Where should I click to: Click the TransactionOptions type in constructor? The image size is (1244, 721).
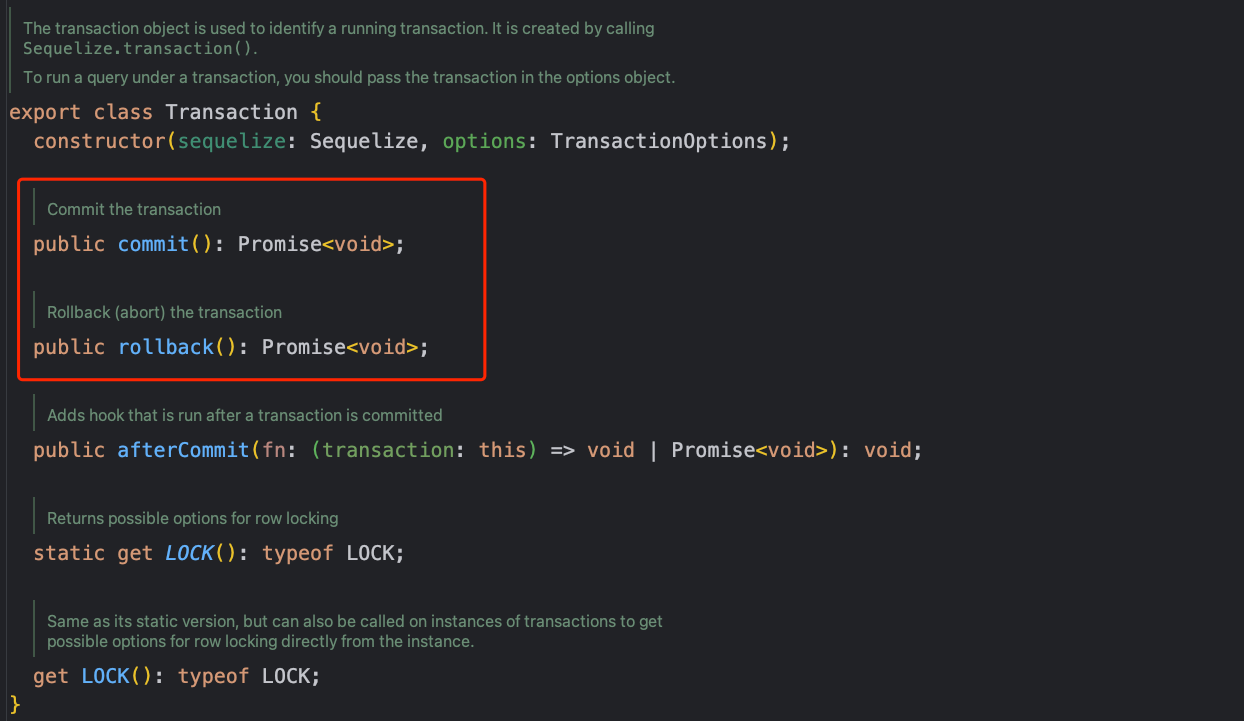point(658,141)
